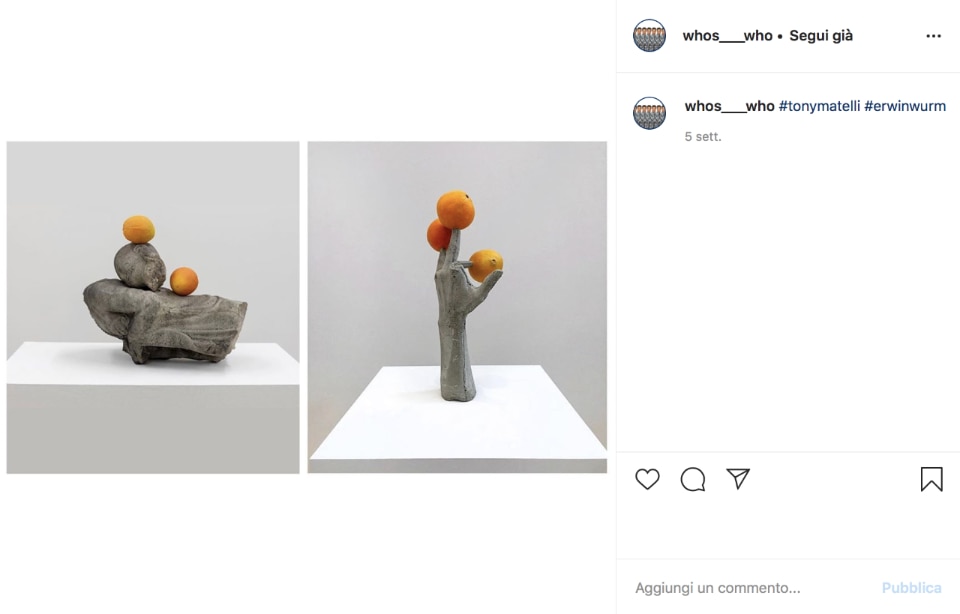Click the top orange on concrete hand
This screenshot has height=614, width=960.
(x=456, y=210)
